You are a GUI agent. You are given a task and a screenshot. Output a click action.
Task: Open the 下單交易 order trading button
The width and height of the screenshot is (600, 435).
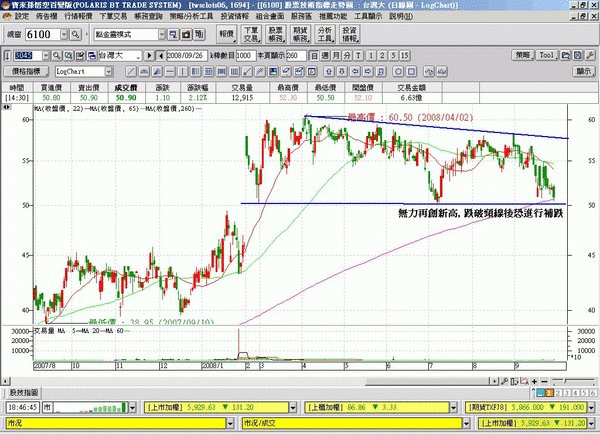click(251, 34)
